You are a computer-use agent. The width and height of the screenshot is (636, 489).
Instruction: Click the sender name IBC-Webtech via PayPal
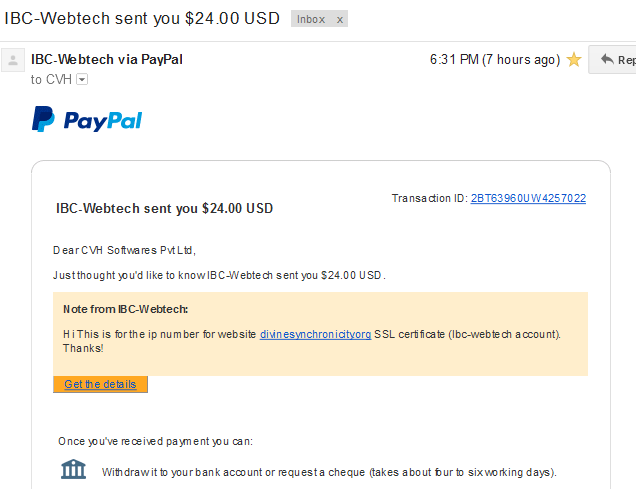107,60
